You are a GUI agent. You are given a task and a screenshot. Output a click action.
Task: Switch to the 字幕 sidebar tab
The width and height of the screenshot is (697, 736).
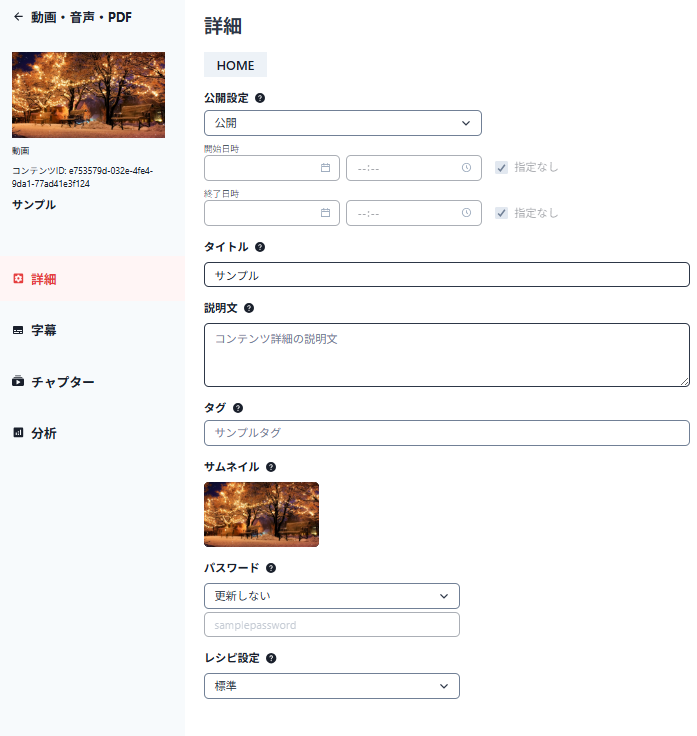(43, 330)
